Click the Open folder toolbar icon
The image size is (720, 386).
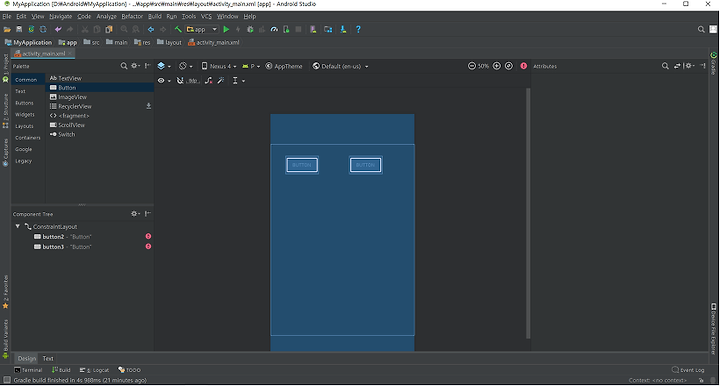tap(7, 29)
